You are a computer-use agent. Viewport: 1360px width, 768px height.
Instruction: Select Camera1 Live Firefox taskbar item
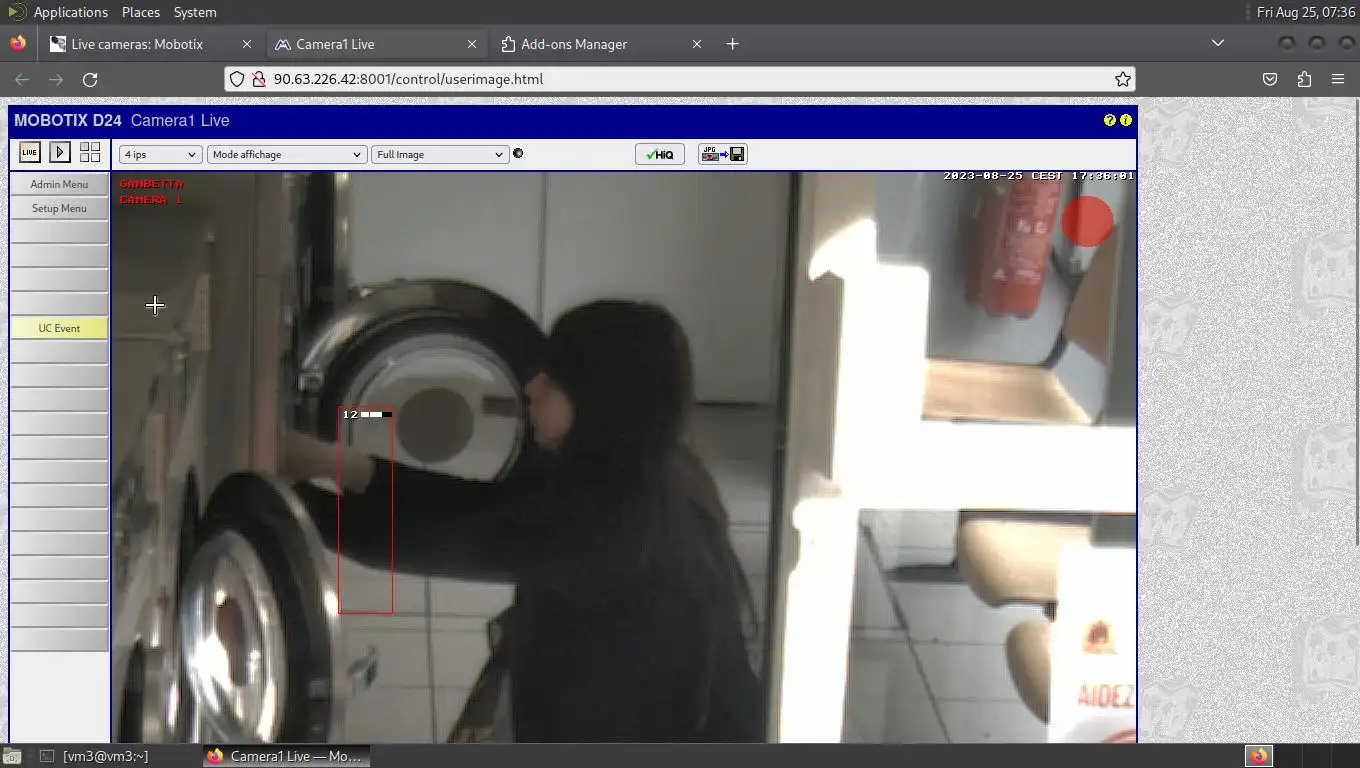point(286,756)
